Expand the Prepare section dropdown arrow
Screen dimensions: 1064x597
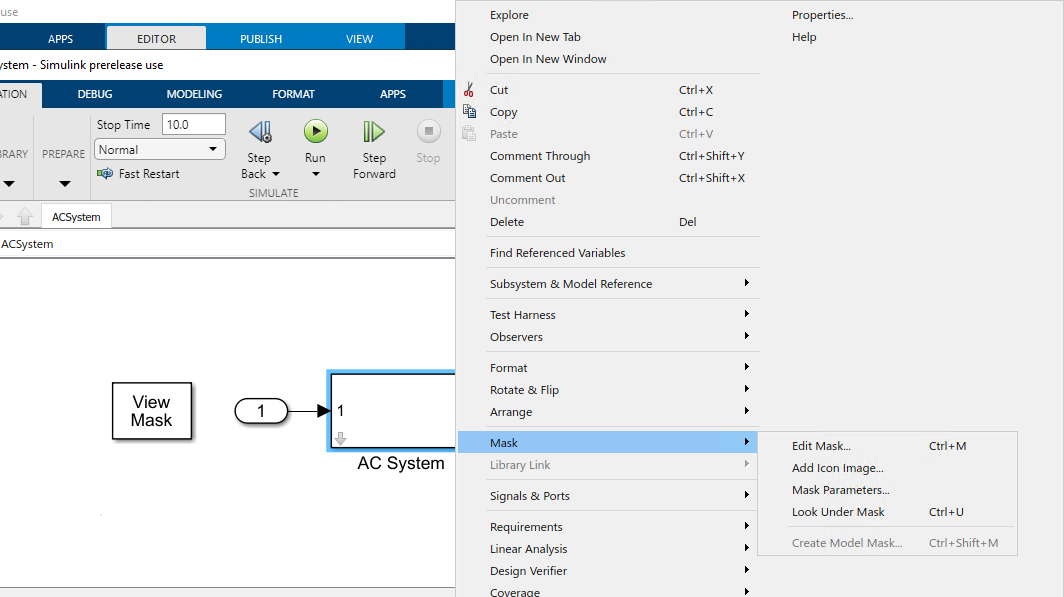point(64,184)
